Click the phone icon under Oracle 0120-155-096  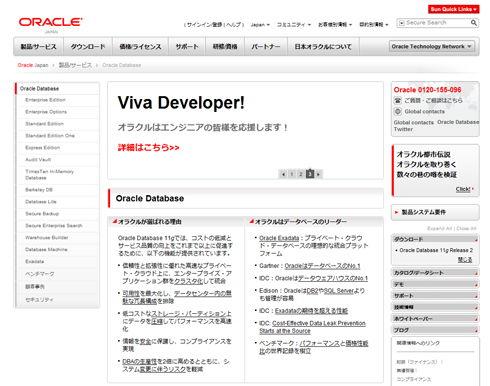pyautogui.click(x=398, y=100)
